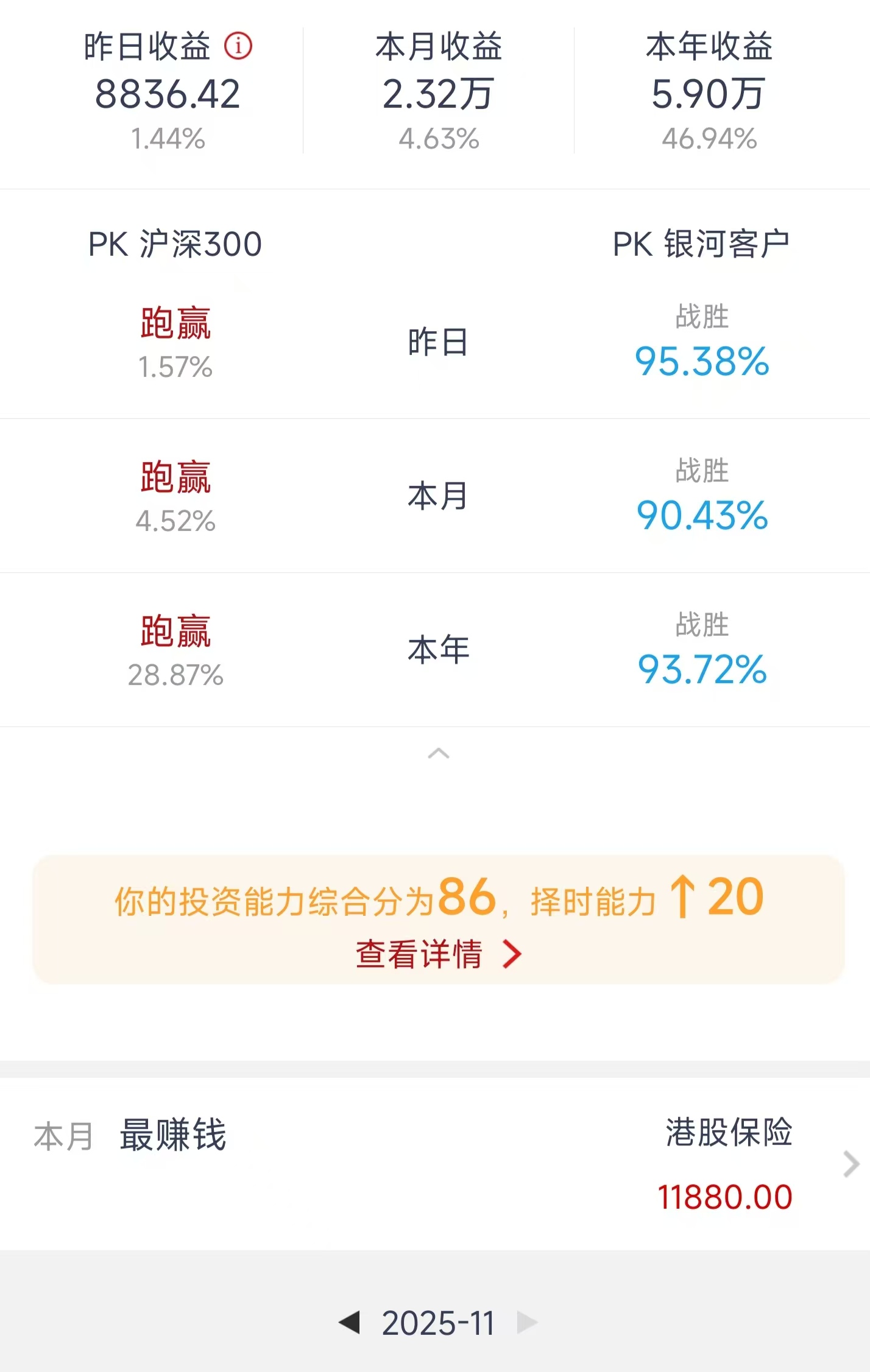The height and width of the screenshot is (1372, 870).
Task: Select the PK 沪深300 column header
Action: point(175,244)
